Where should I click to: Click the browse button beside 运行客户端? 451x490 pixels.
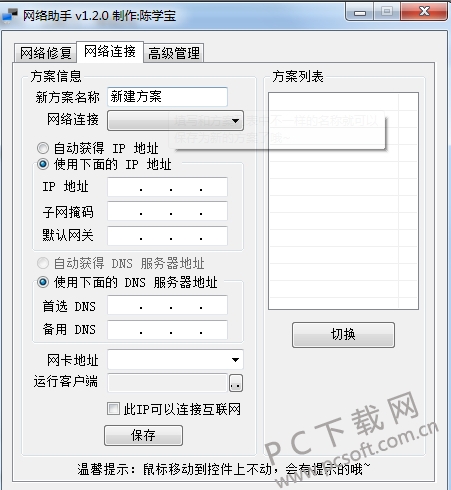tap(236, 383)
